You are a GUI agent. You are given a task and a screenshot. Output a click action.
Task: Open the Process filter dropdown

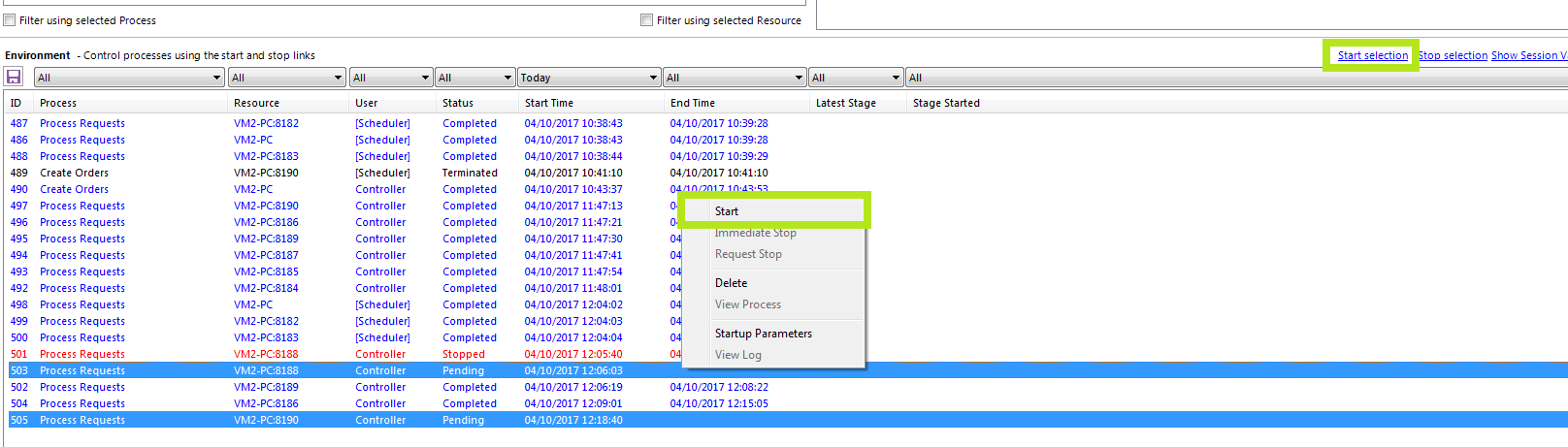(129, 78)
